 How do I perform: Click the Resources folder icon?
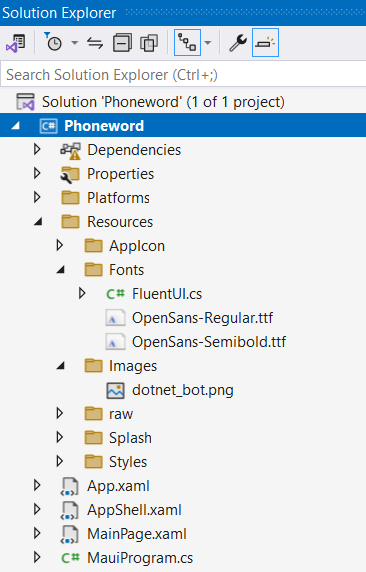tap(70, 222)
